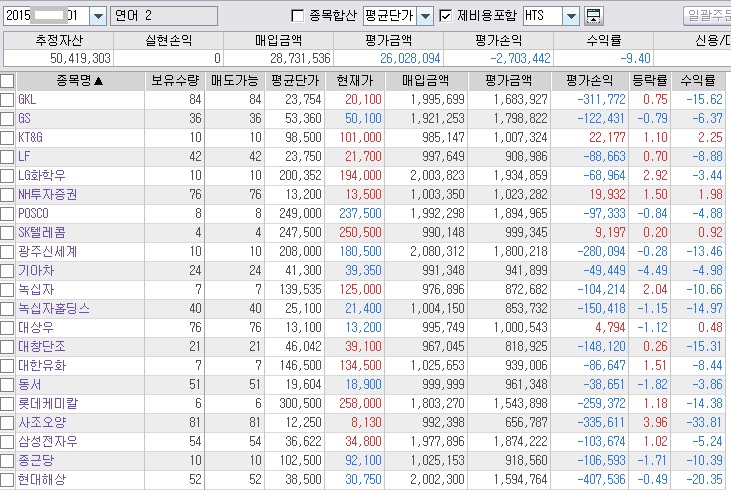The height and width of the screenshot is (495, 731).
Task: Select the 롯데케미칼 stock name
Action: (48, 404)
